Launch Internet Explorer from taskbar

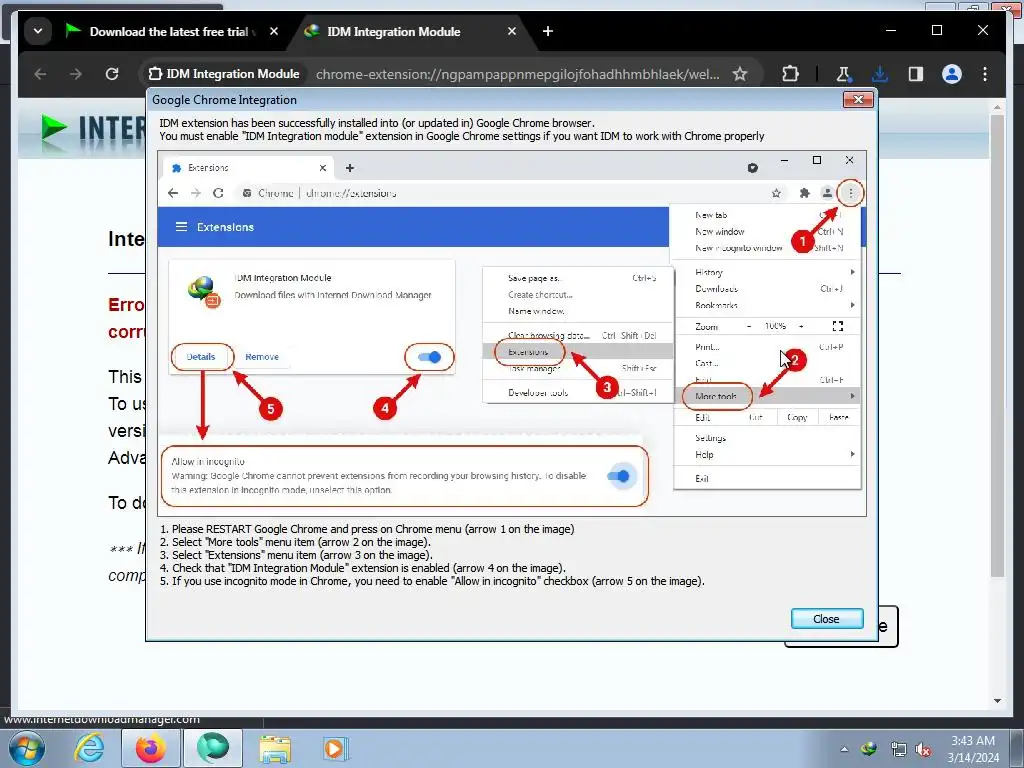point(89,748)
